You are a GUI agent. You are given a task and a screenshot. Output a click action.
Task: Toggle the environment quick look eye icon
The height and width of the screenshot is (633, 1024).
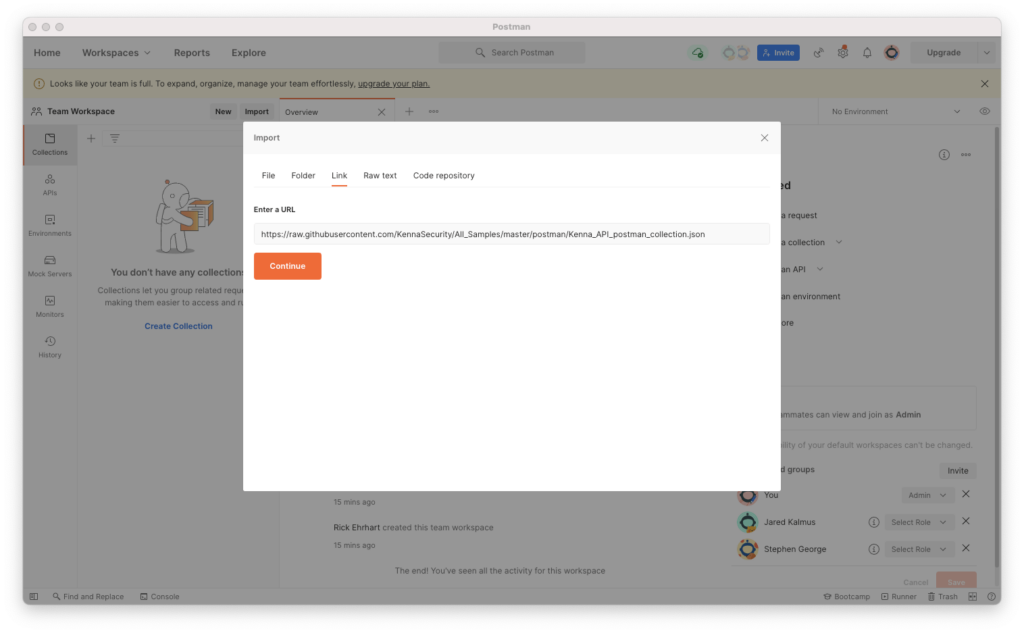[x=985, y=112]
